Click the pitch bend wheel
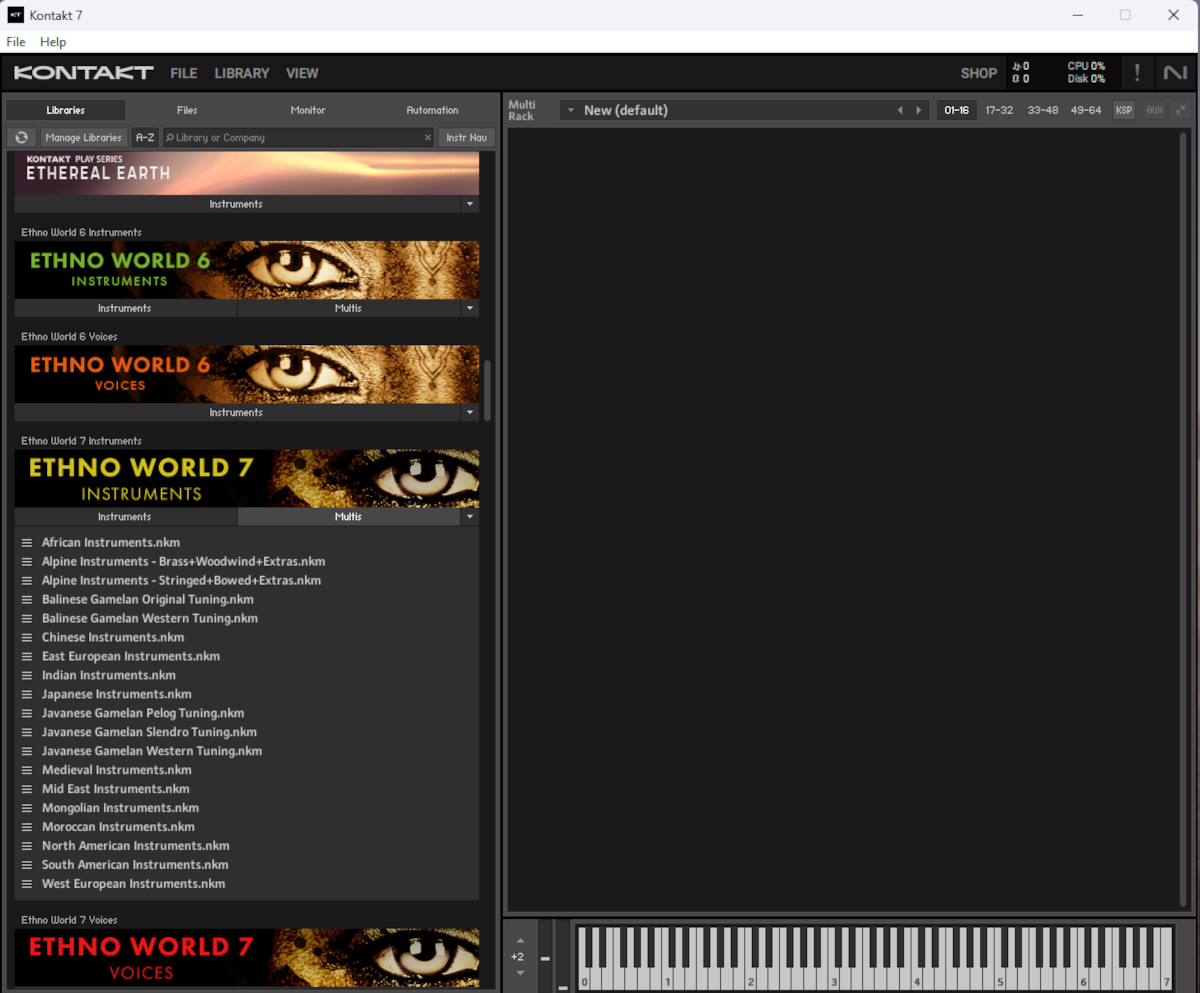This screenshot has width=1200, height=993. (545, 957)
